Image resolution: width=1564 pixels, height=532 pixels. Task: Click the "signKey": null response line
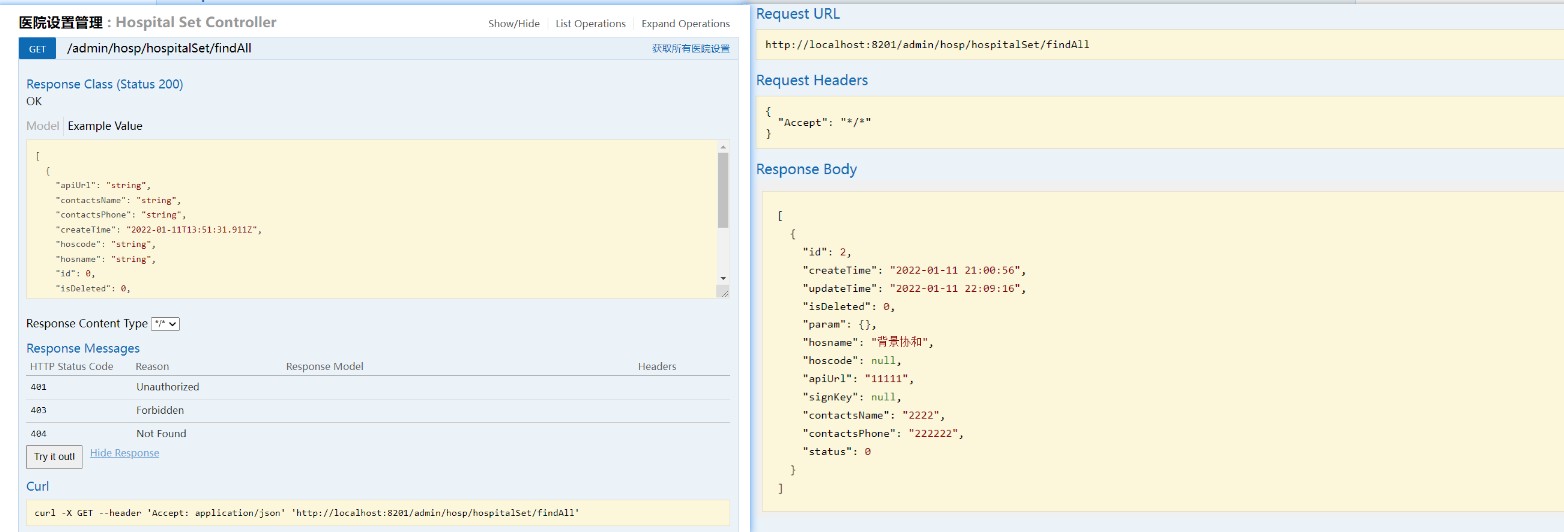[852, 397]
